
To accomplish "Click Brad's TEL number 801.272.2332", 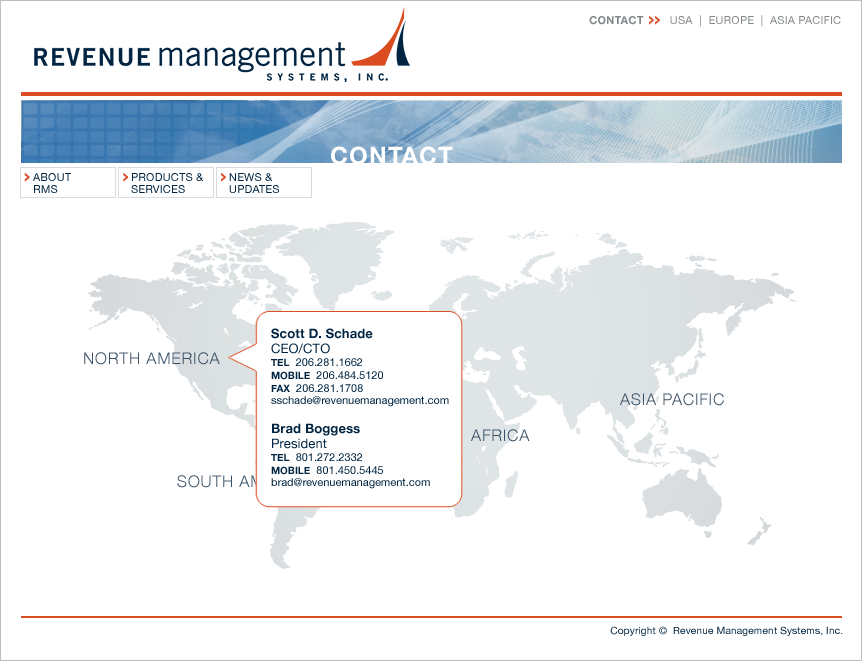I will (x=329, y=458).
